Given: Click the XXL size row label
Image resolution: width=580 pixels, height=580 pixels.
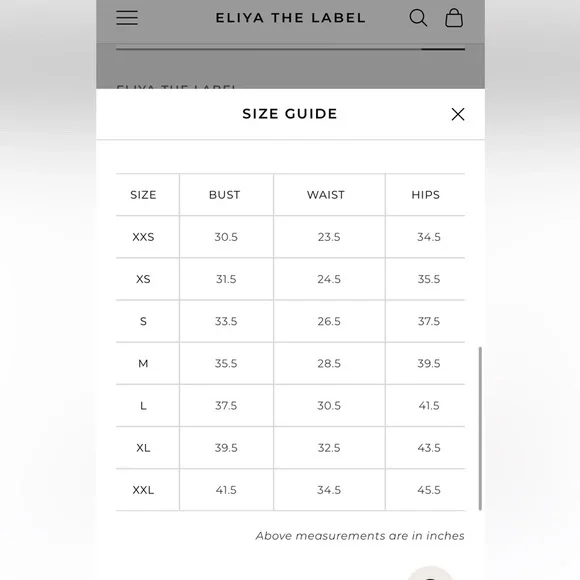Looking at the screenshot, I should [143, 490].
